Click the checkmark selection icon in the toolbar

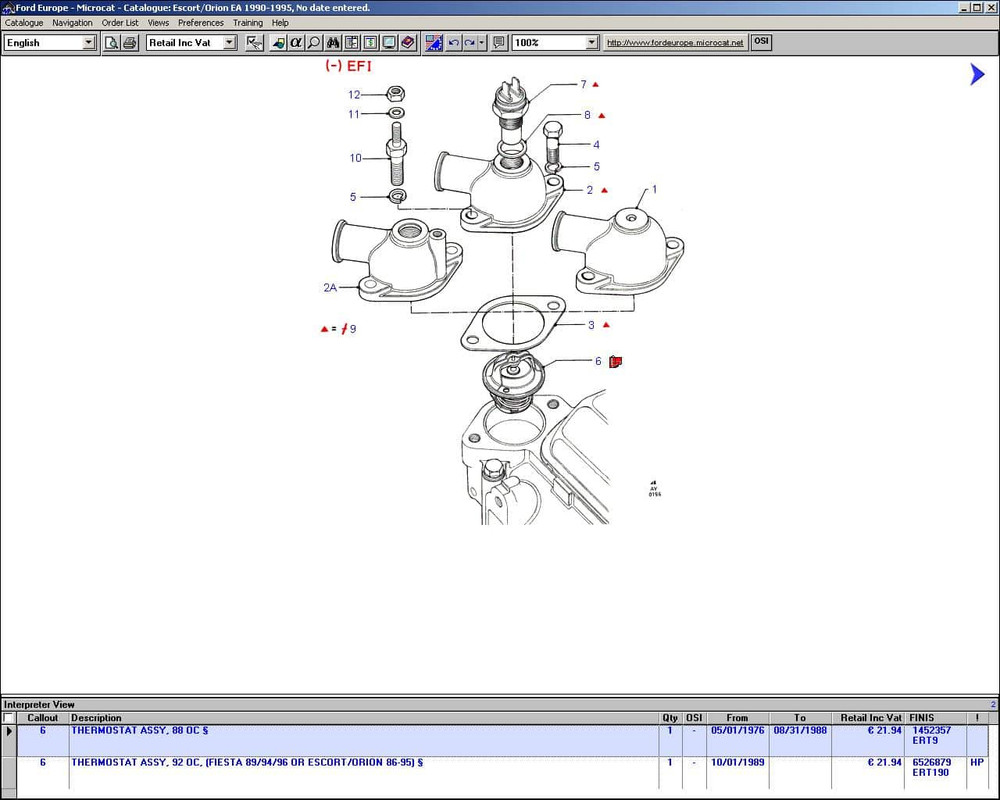click(254, 43)
